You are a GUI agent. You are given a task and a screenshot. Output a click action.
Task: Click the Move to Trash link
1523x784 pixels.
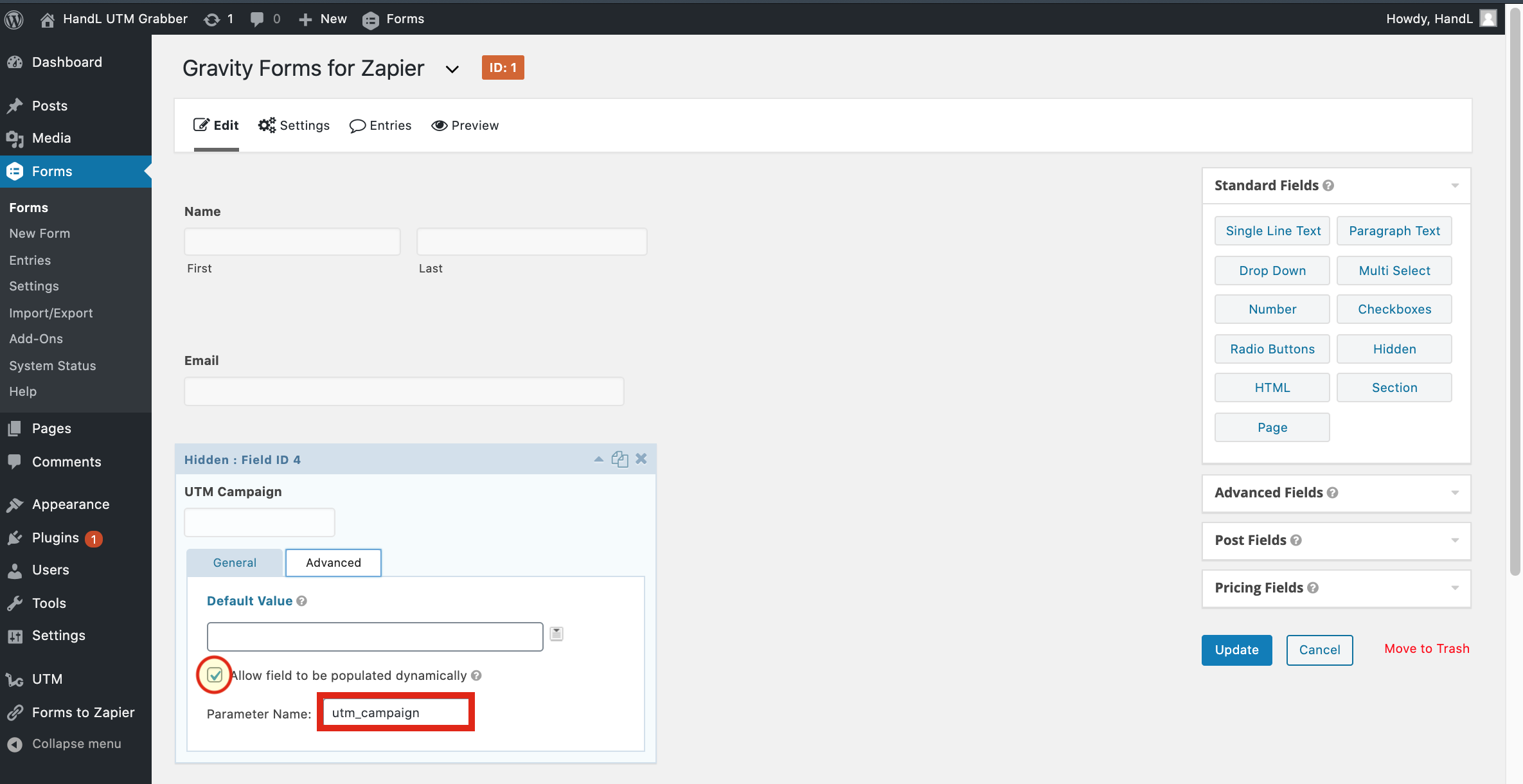click(1427, 648)
